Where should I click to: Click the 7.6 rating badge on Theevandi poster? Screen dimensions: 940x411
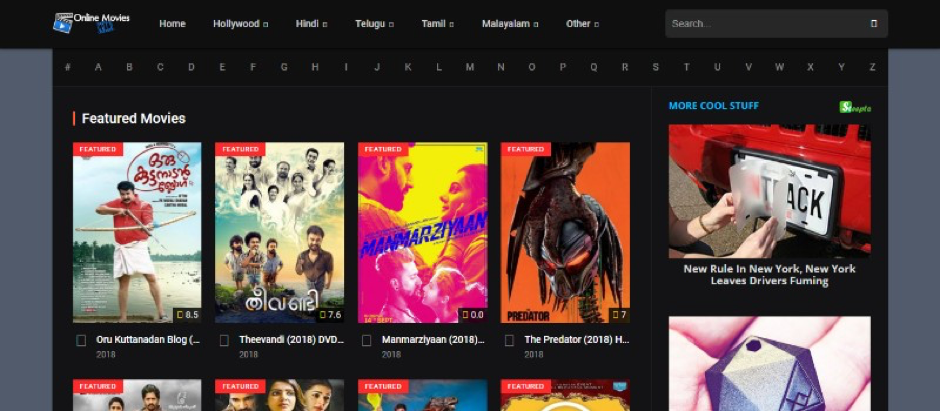[329, 314]
